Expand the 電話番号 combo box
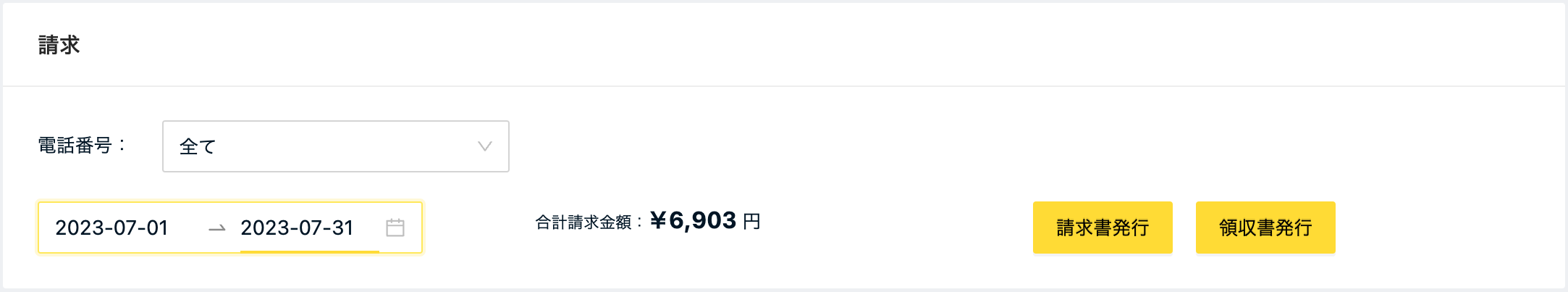 336,146
